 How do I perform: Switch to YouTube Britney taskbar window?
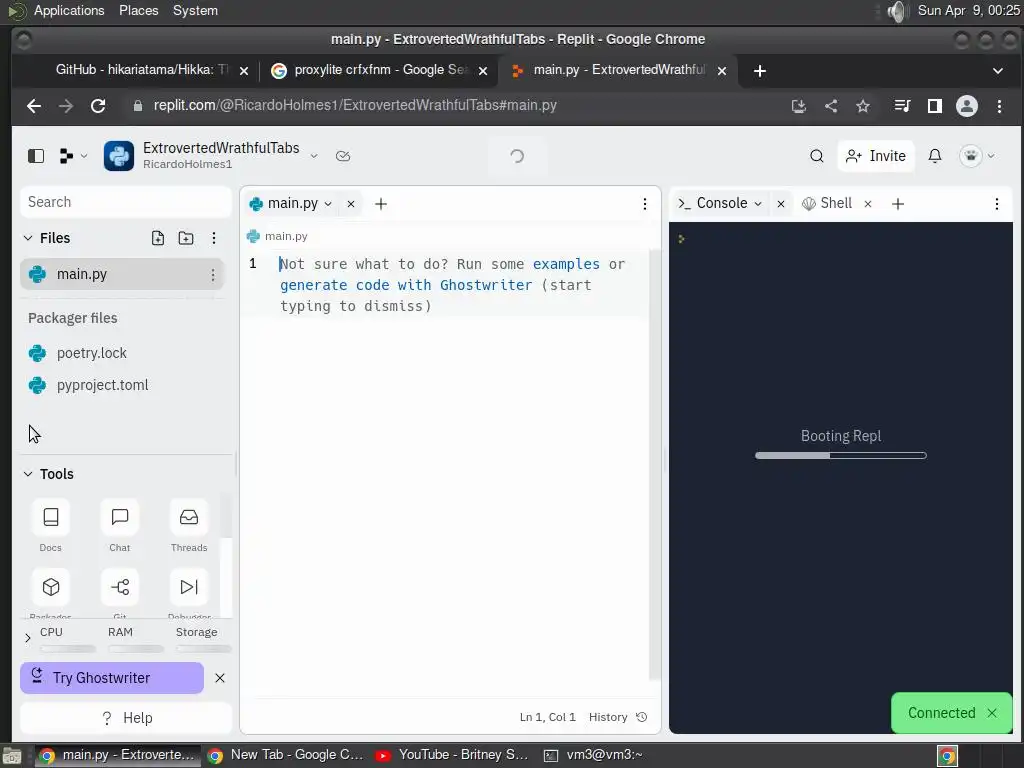pyautogui.click(x=452, y=755)
